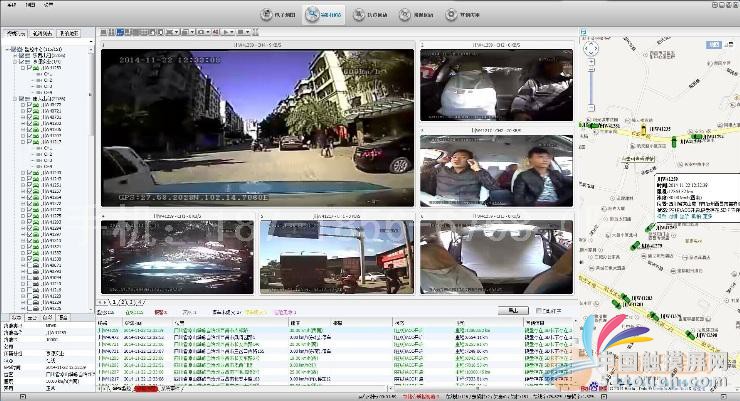Select the video tile showing a truck at an intersection

[x=337, y=257]
